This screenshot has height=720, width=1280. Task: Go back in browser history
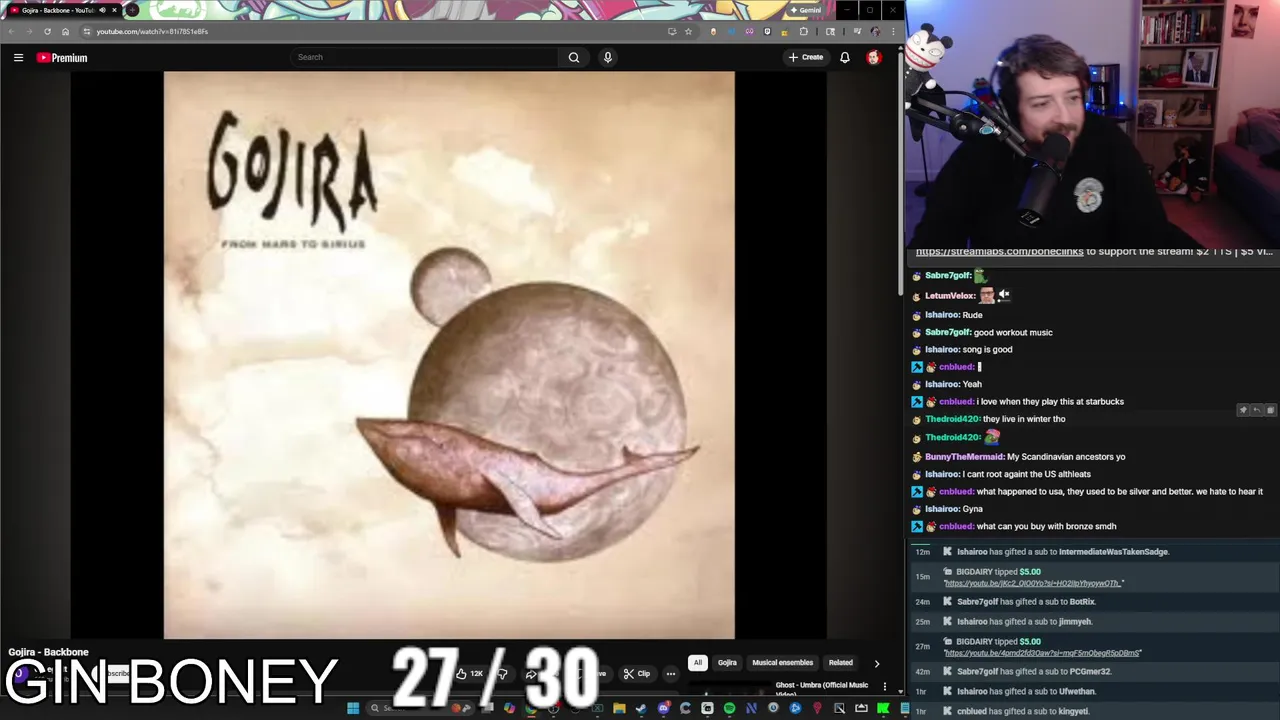(x=11, y=31)
